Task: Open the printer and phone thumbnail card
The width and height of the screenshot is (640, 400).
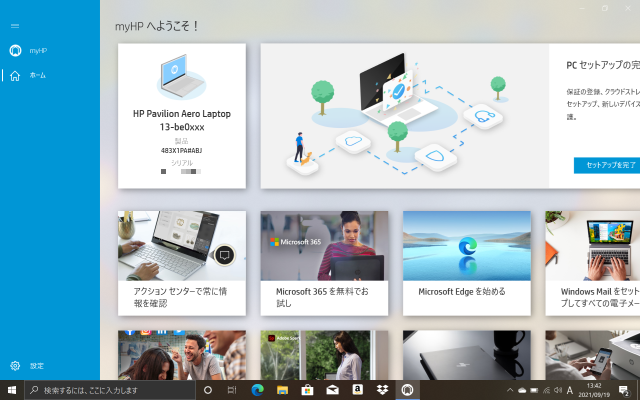Action: pos(593,355)
